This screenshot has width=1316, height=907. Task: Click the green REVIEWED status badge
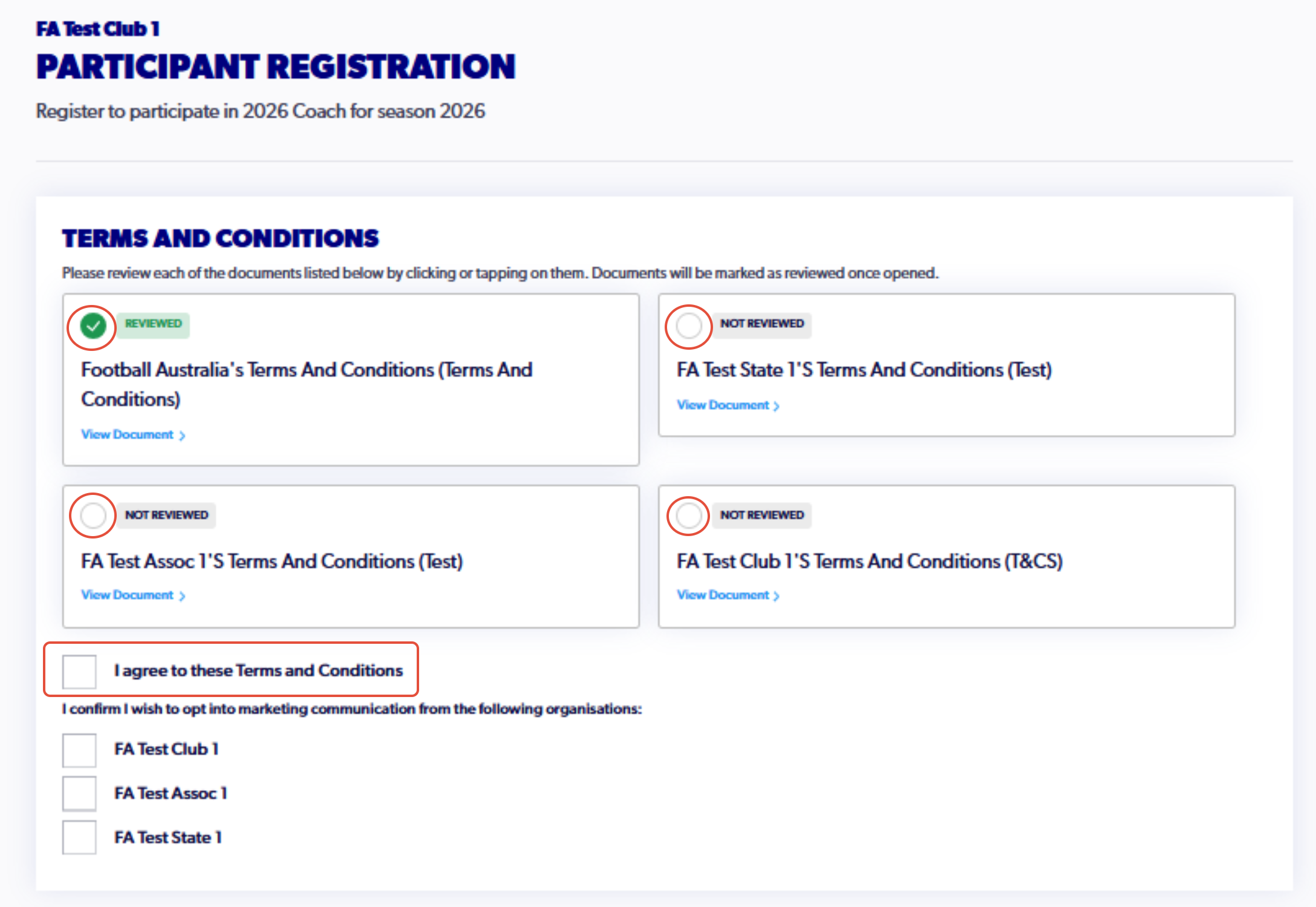[153, 324]
